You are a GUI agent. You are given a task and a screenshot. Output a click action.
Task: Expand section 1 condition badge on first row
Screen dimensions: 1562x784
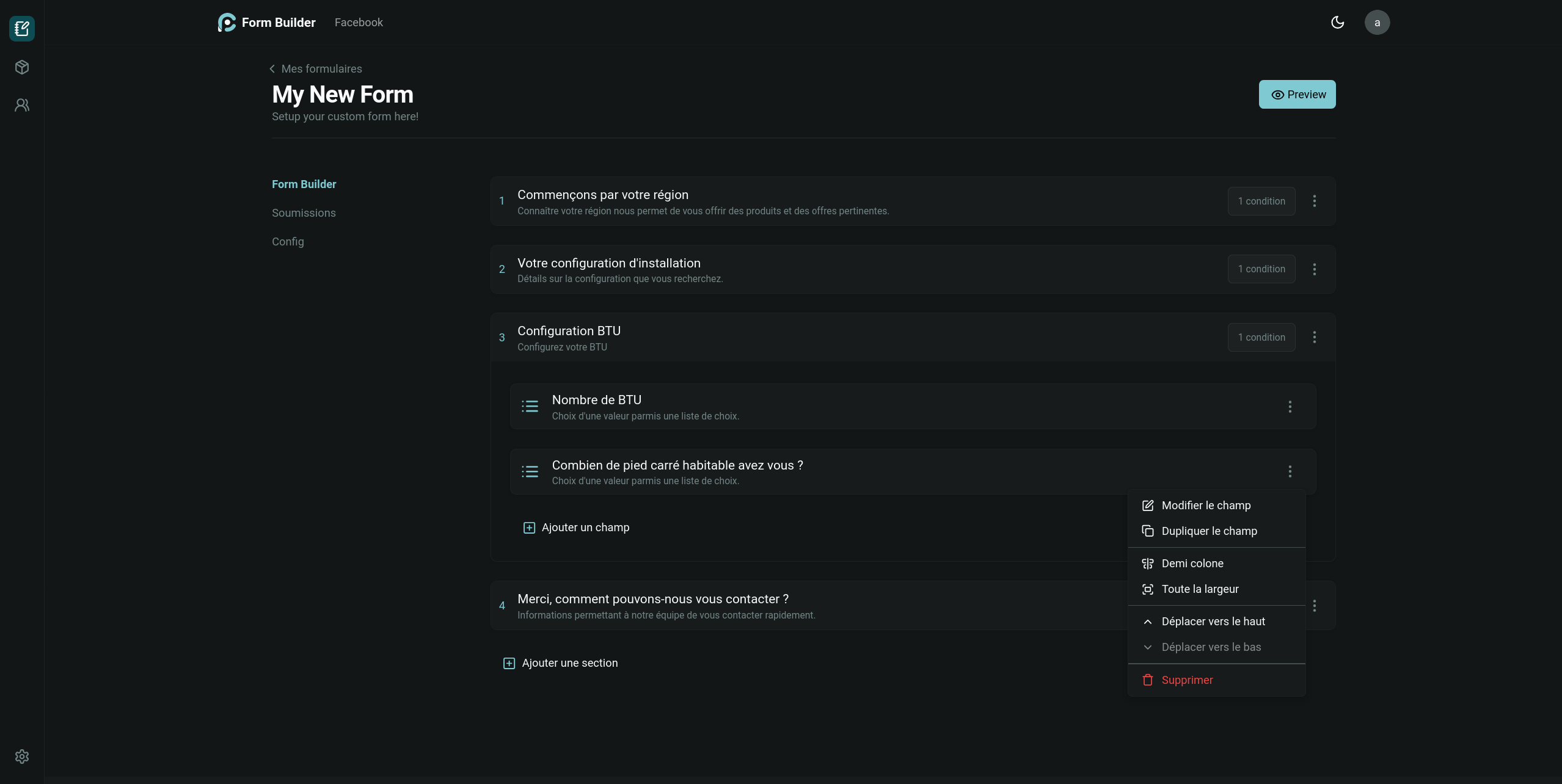pos(1261,201)
